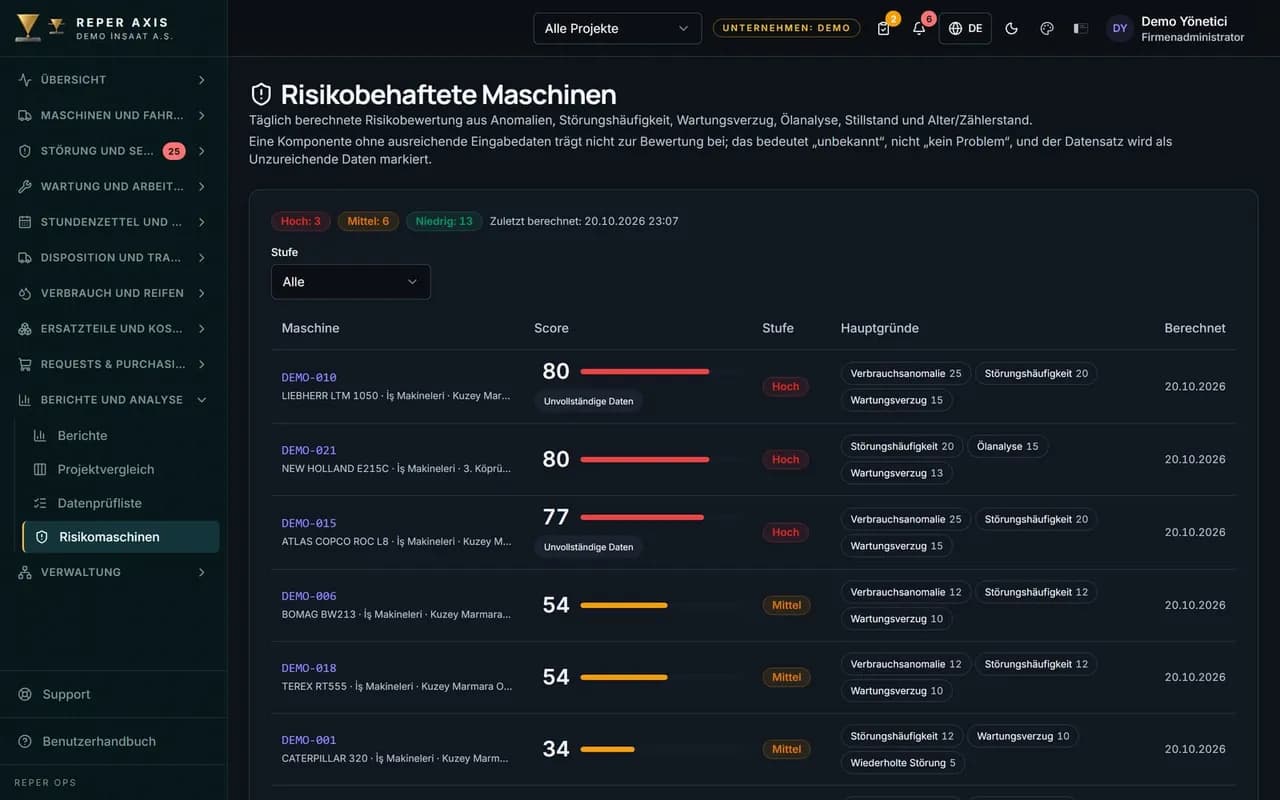Expand the Ersatzteile und Kos... section
The image size is (1280, 800).
point(113,328)
